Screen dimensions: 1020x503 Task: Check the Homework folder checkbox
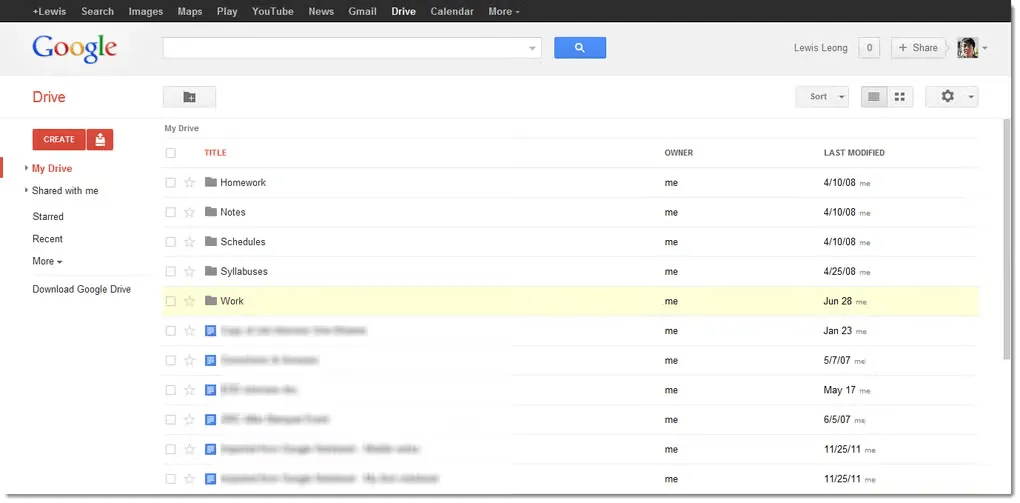click(x=170, y=183)
